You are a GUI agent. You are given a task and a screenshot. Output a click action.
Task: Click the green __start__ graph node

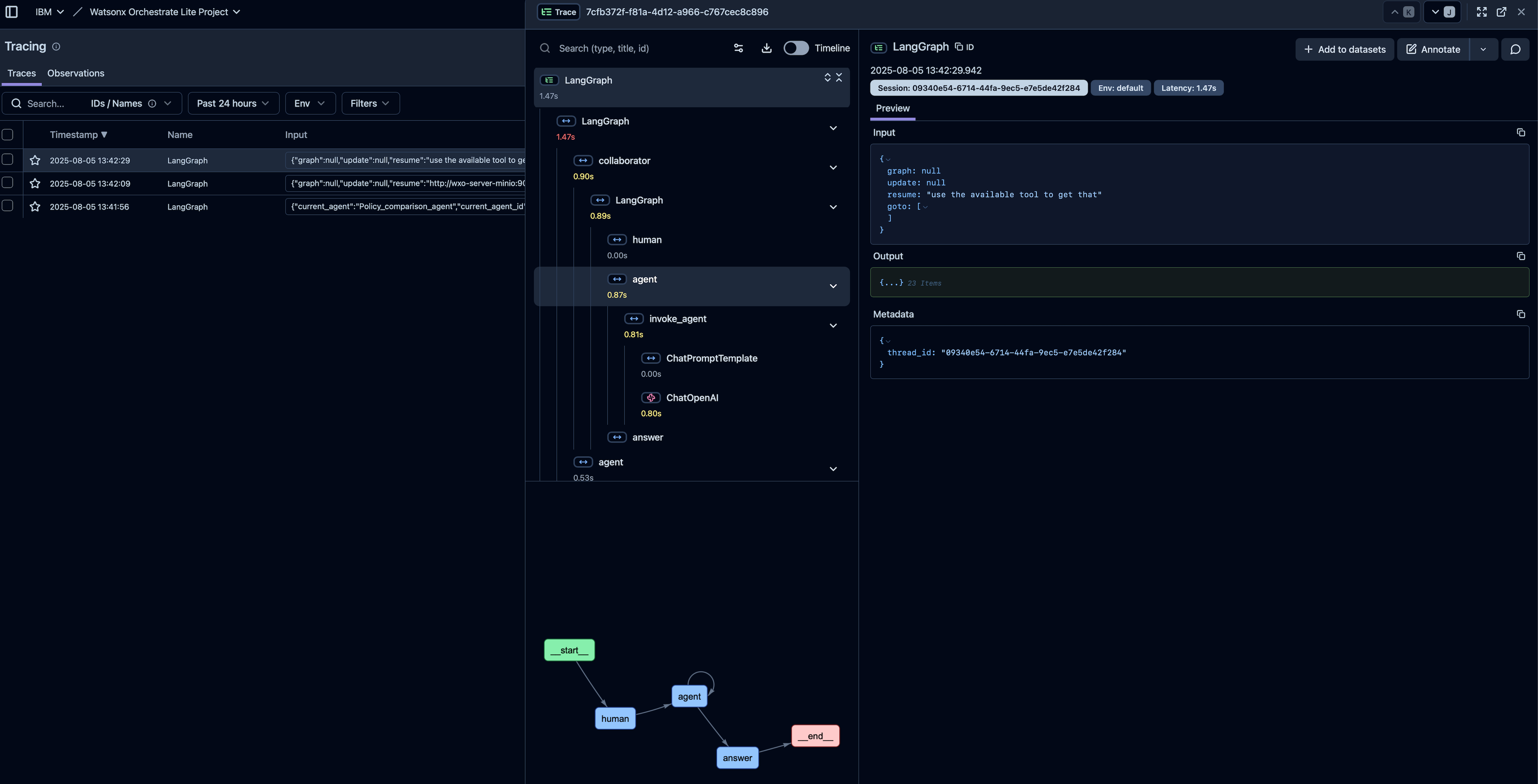[x=569, y=650]
